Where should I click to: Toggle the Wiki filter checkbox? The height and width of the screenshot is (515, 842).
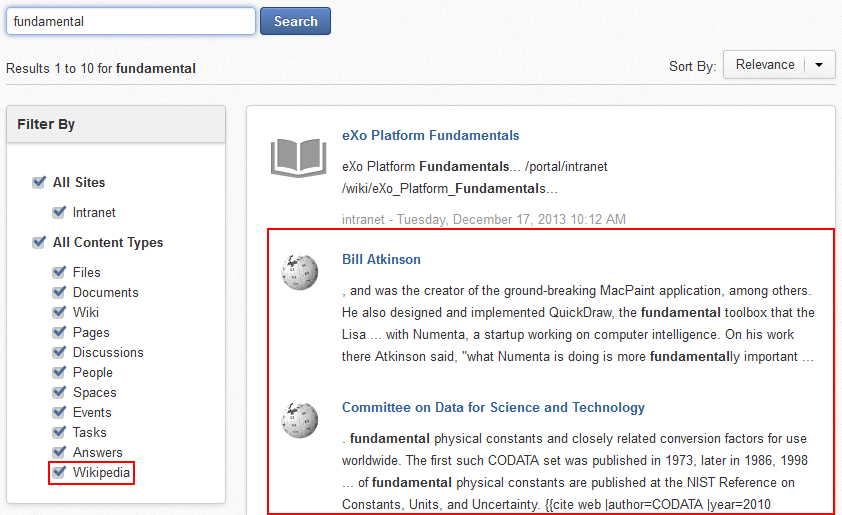[x=59, y=312]
